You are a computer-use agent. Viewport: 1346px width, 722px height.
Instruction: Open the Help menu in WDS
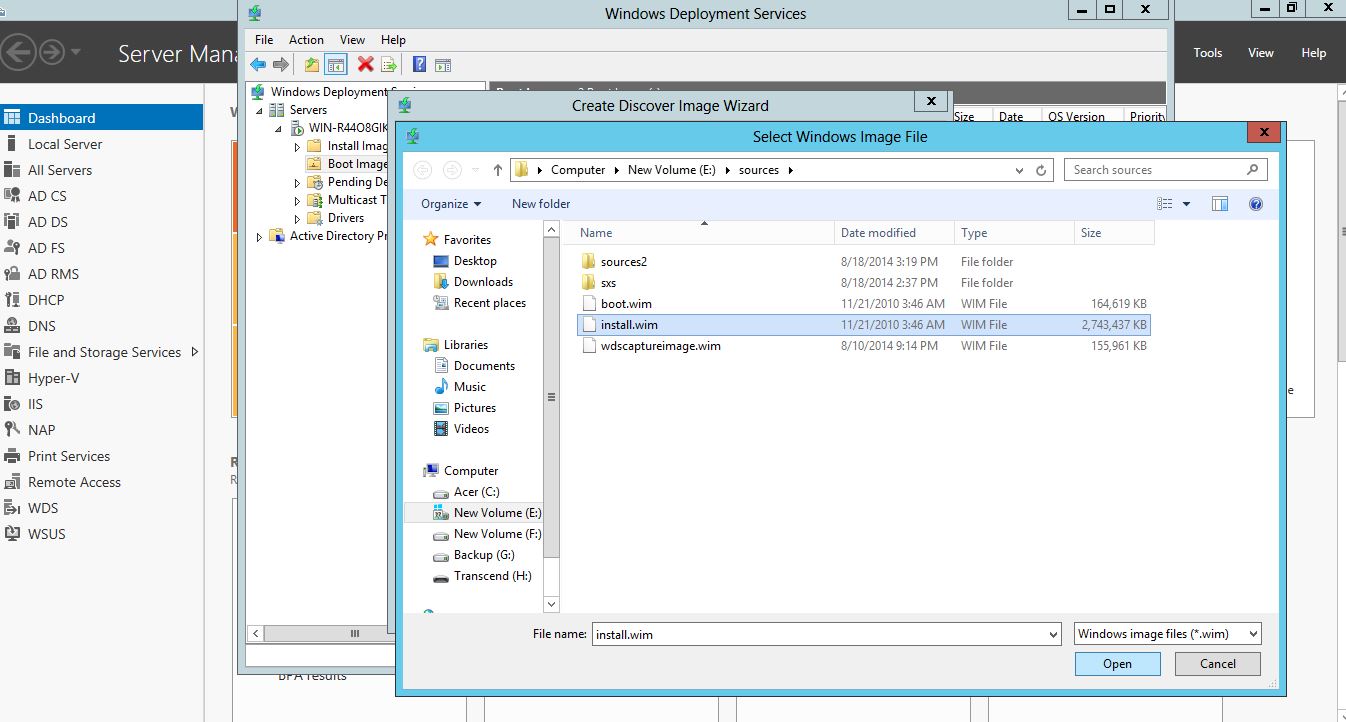coord(393,40)
